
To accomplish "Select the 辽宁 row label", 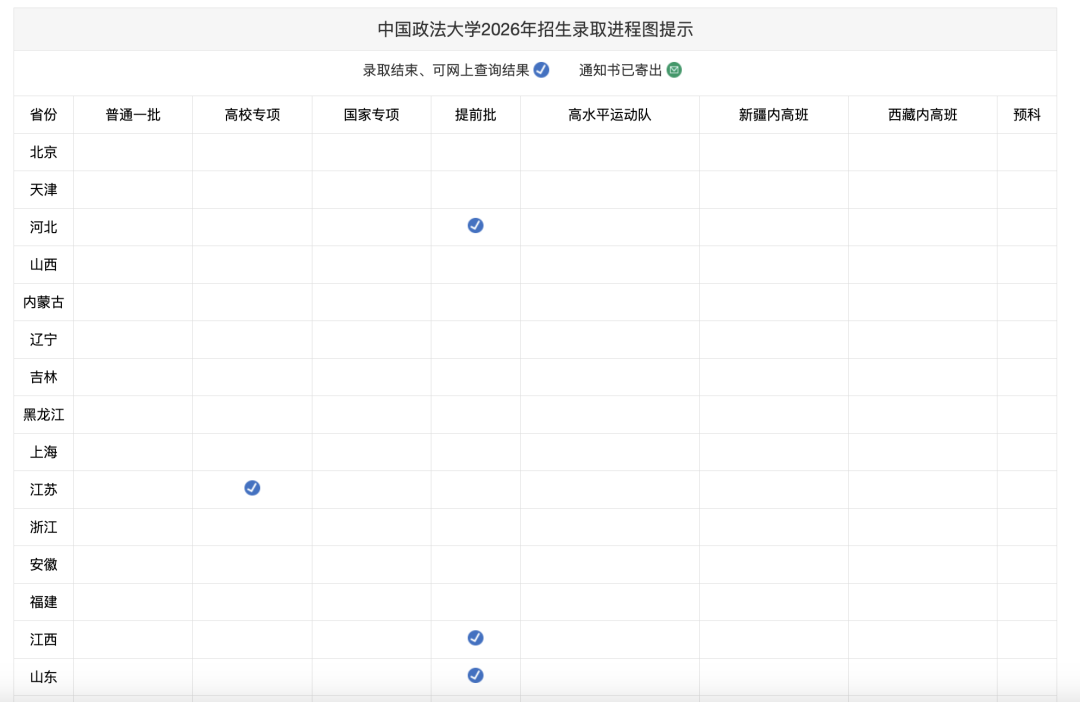I will 43,340.
